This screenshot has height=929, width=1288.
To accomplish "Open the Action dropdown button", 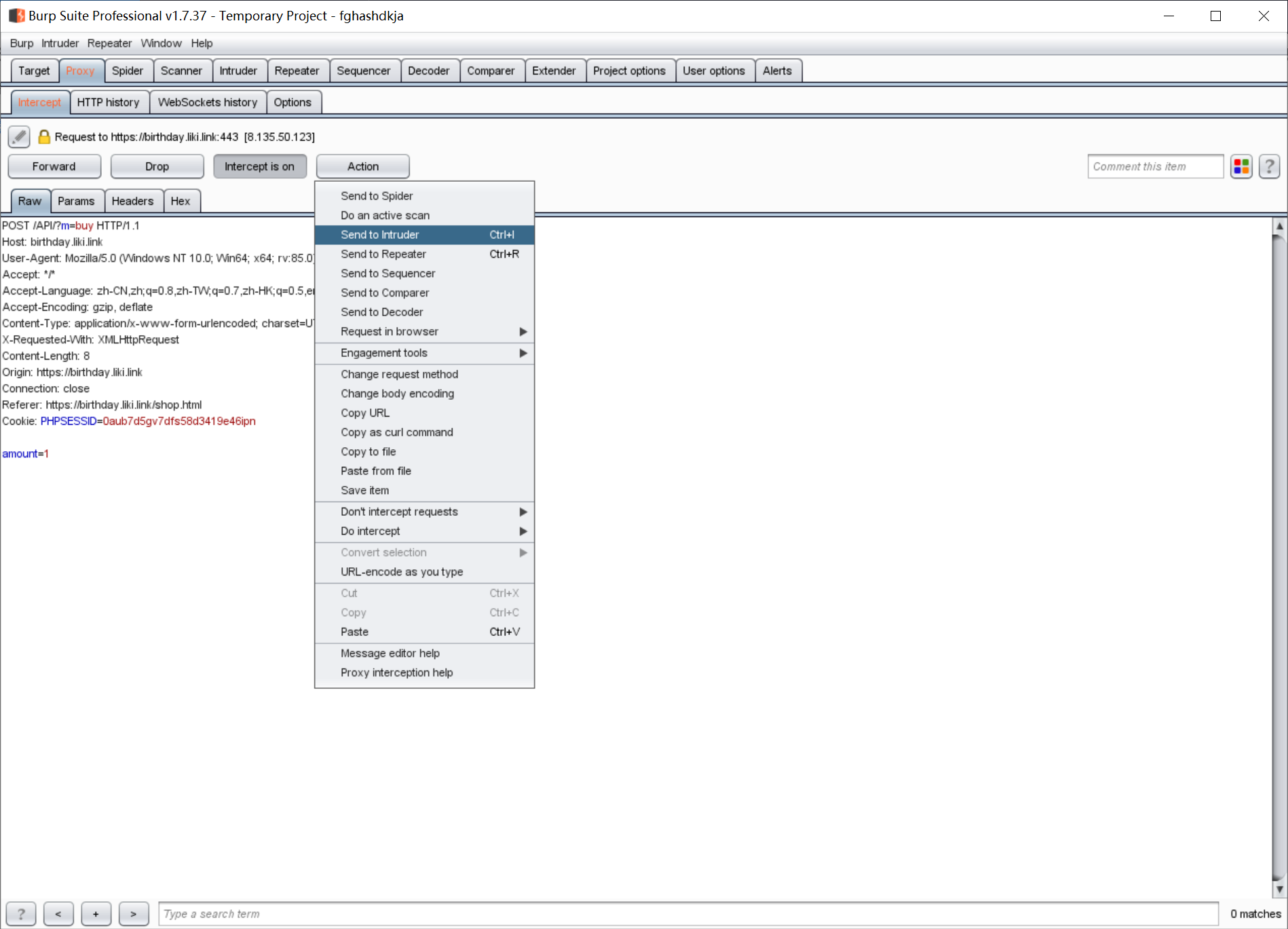I will (363, 166).
